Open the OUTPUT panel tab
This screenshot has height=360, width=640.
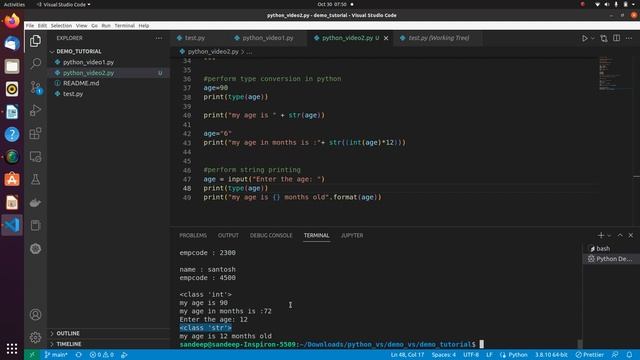tap(228, 236)
